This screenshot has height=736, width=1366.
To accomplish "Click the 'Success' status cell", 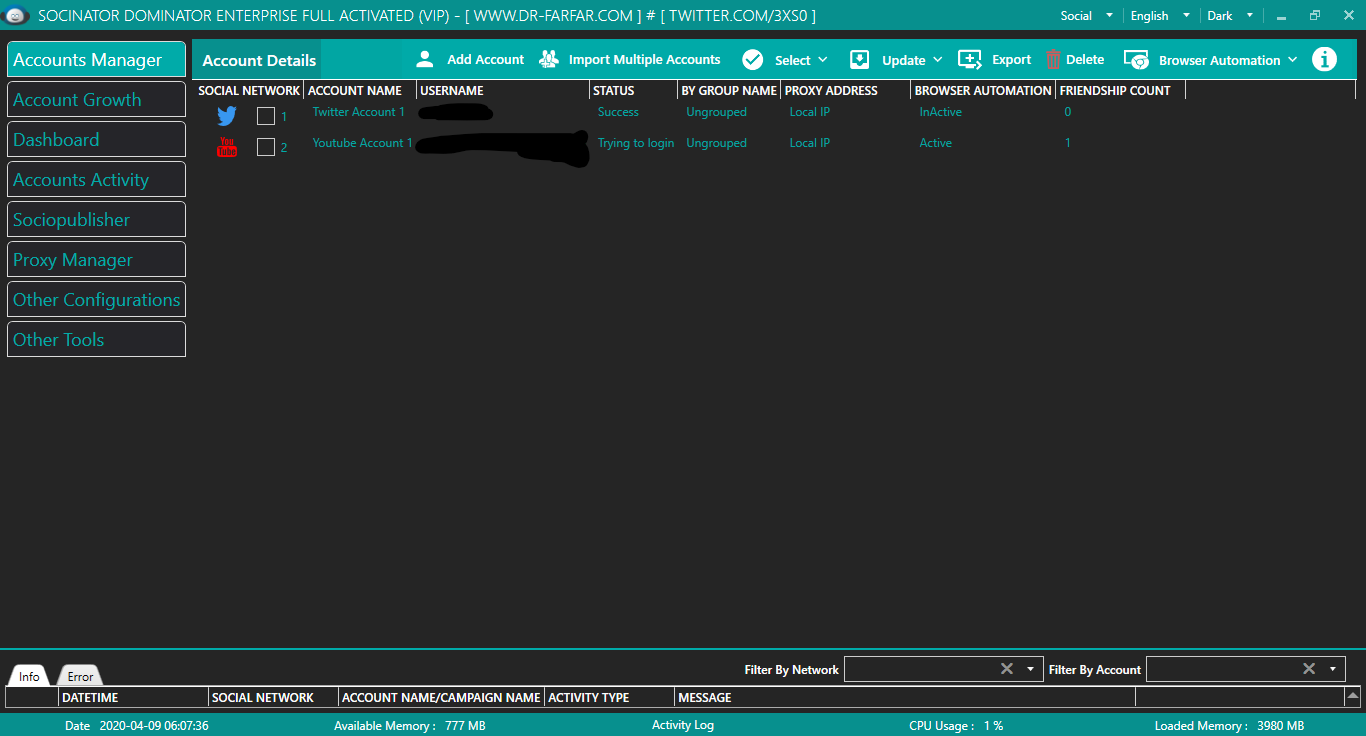I will tap(618, 112).
